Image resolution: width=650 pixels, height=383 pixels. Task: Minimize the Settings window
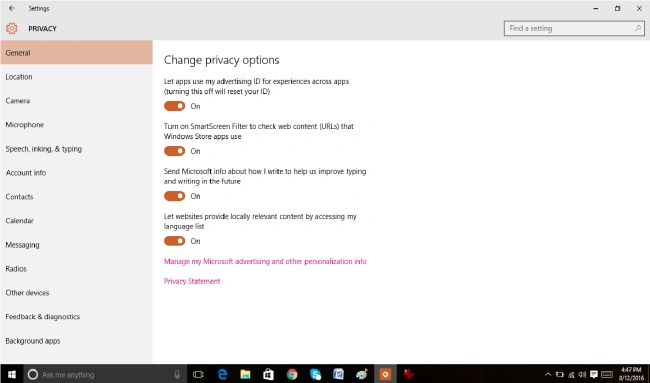click(x=596, y=8)
